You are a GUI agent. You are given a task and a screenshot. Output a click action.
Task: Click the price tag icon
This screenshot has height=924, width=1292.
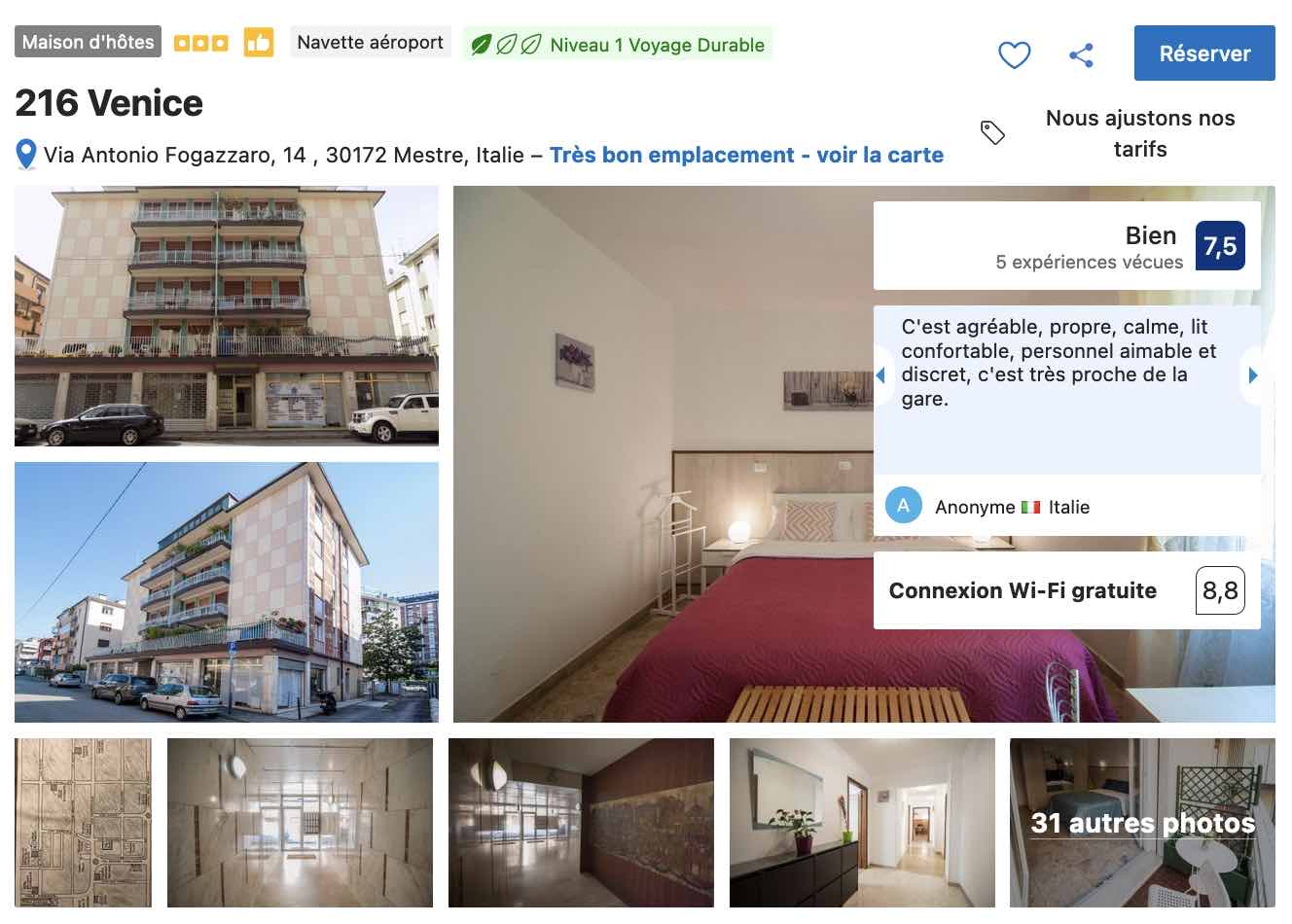[x=992, y=132]
